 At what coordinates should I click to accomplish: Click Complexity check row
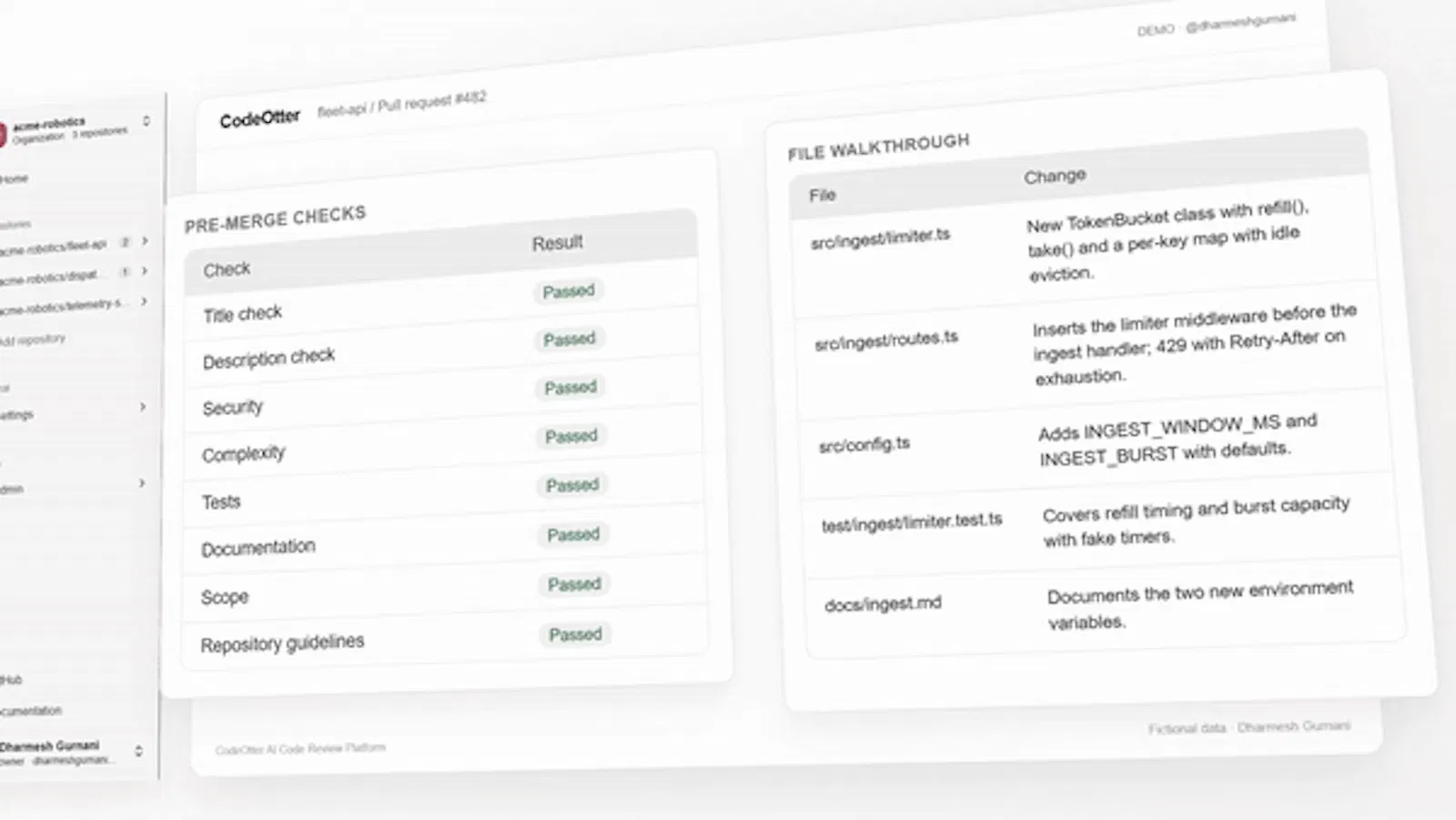[443, 445]
